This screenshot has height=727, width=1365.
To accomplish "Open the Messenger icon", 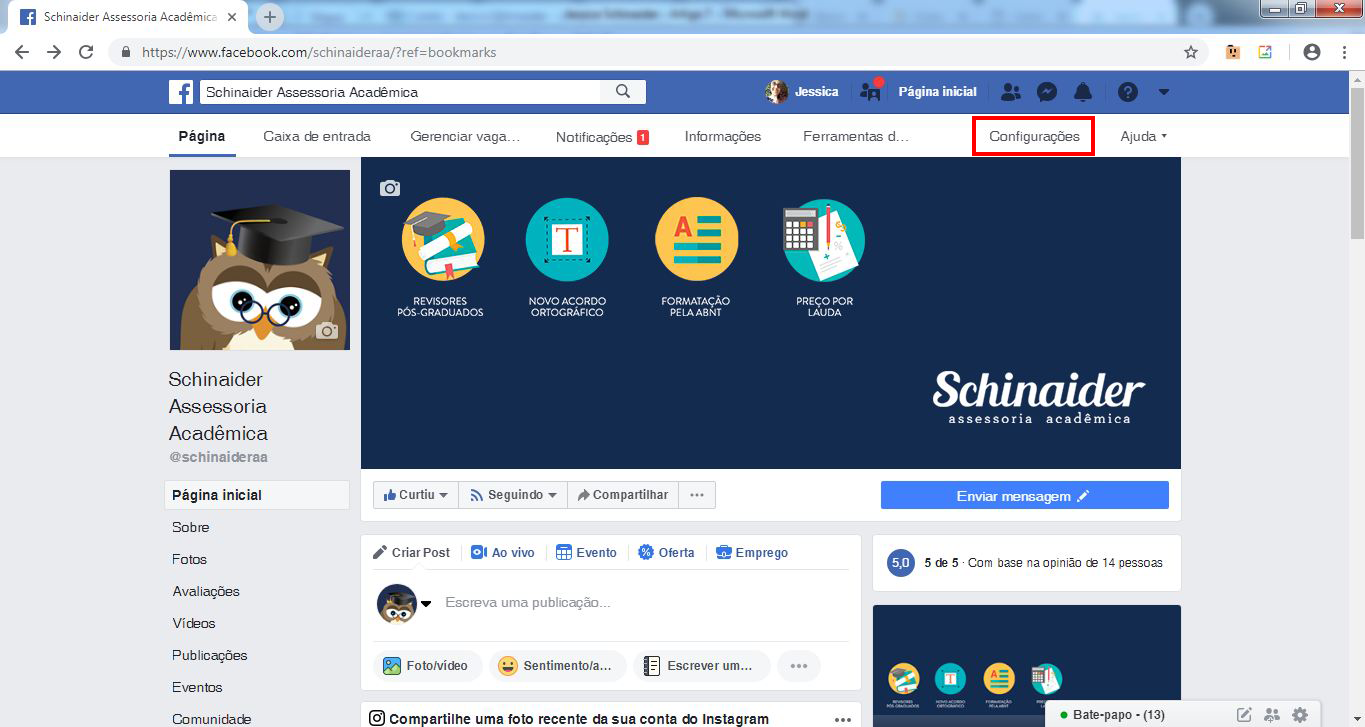I will [x=1047, y=92].
